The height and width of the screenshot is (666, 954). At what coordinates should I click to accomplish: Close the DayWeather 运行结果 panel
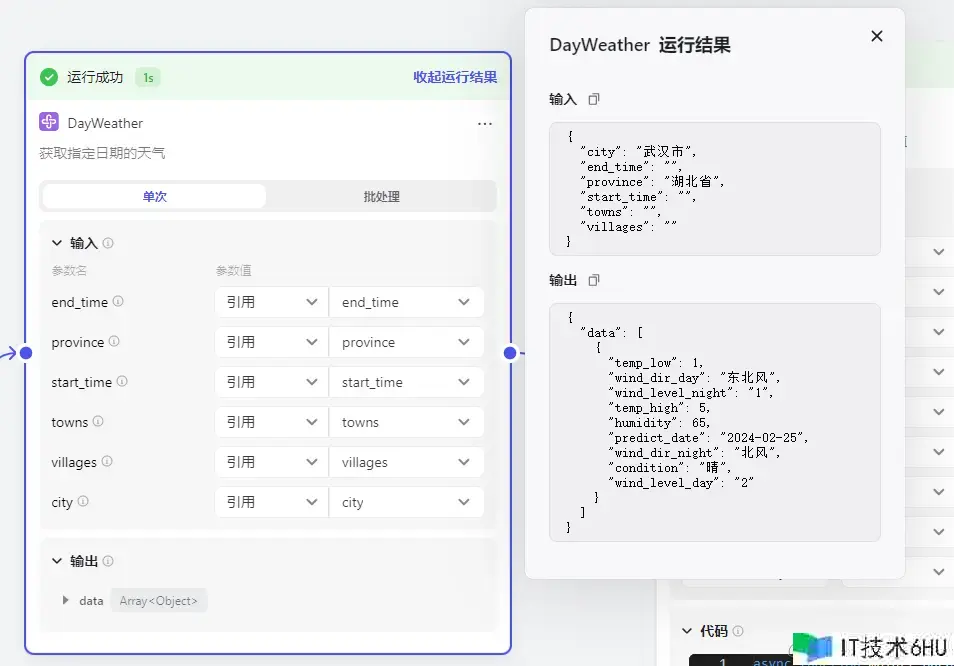coord(877,36)
